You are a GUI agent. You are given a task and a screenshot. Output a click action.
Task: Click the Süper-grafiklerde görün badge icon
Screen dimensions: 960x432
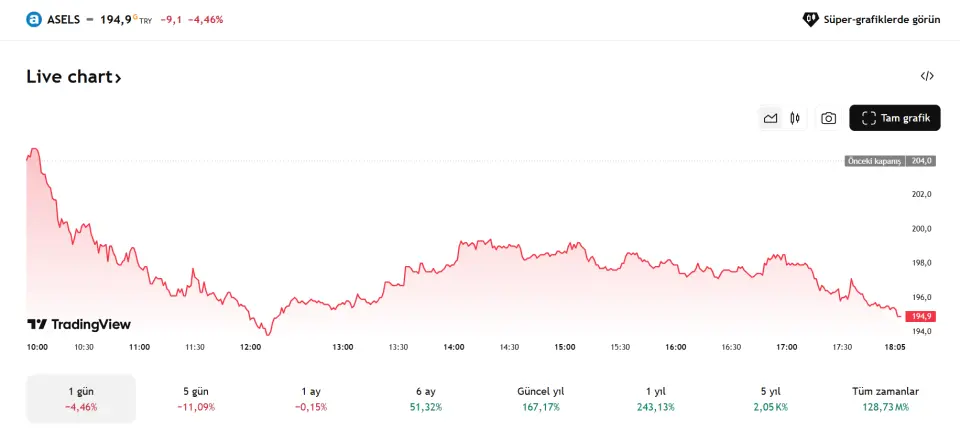(811, 19)
